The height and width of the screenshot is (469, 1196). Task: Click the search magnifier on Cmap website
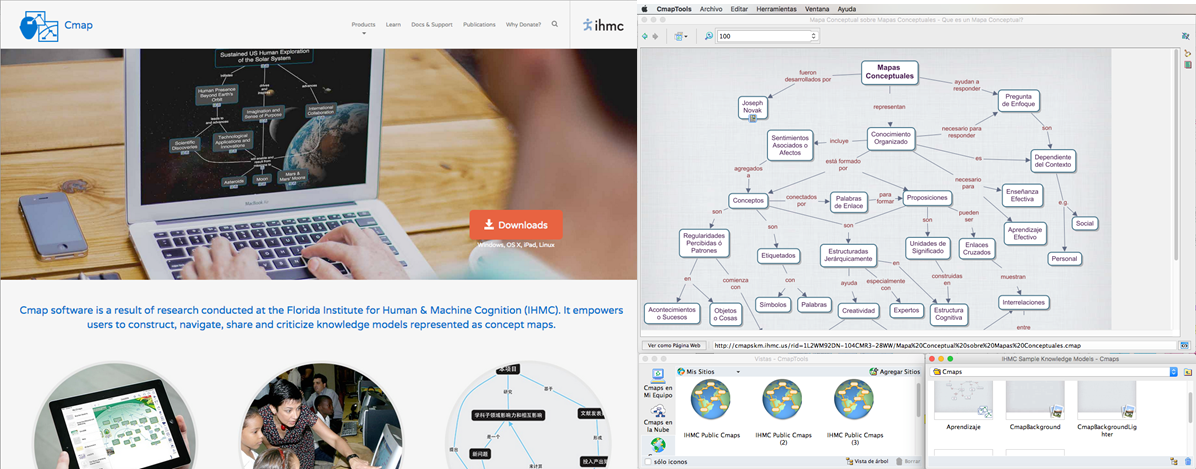coord(555,24)
